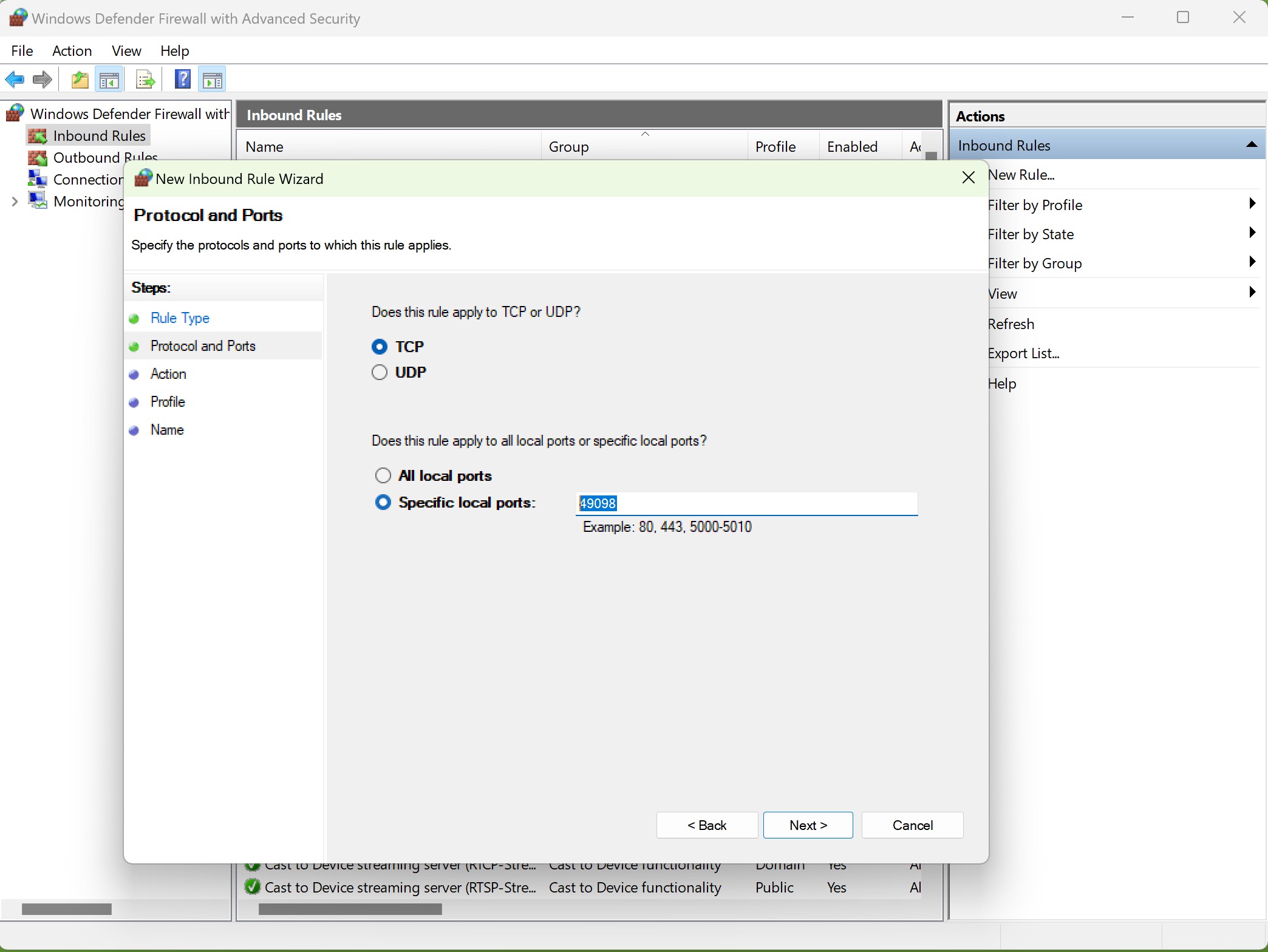The width and height of the screenshot is (1268, 952).
Task: Open View submenu arrow in Actions
Action: tap(1252, 292)
